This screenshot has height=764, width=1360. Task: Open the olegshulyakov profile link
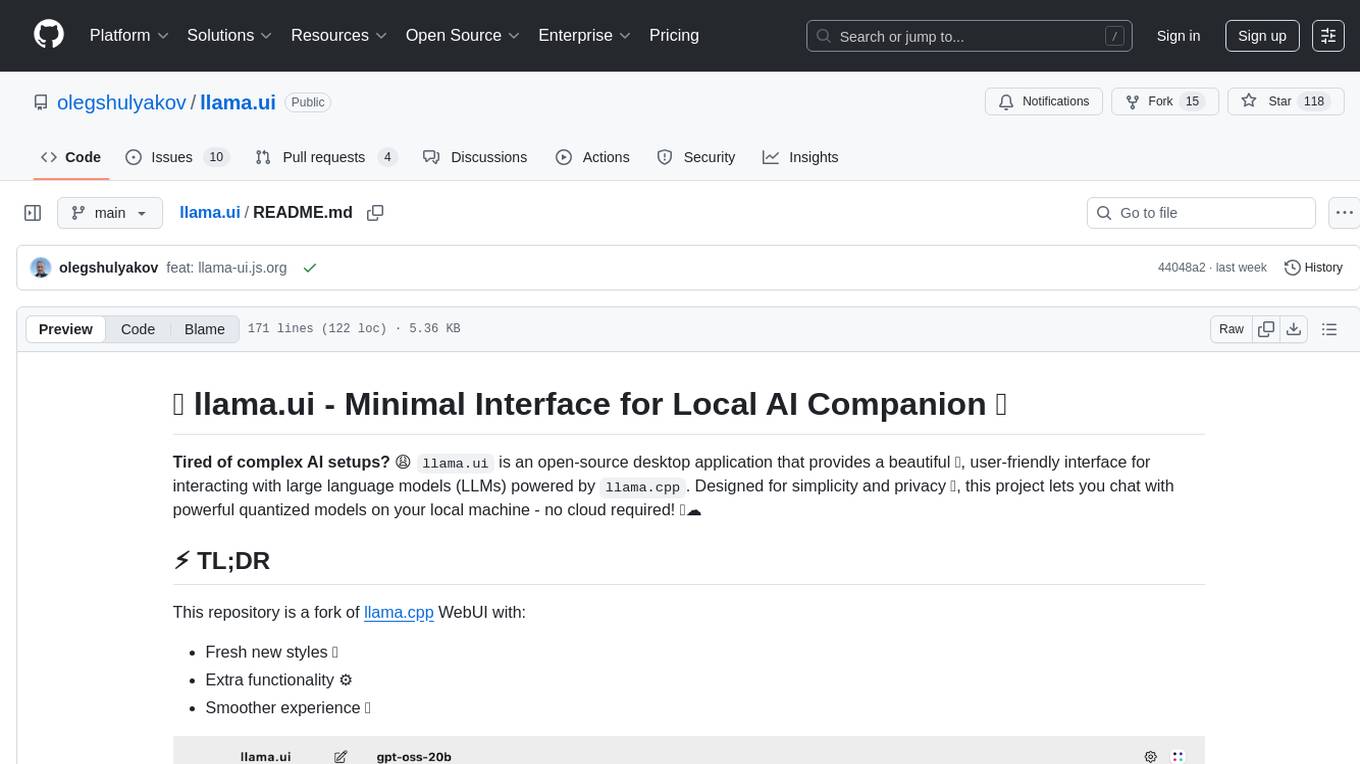(122, 102)
